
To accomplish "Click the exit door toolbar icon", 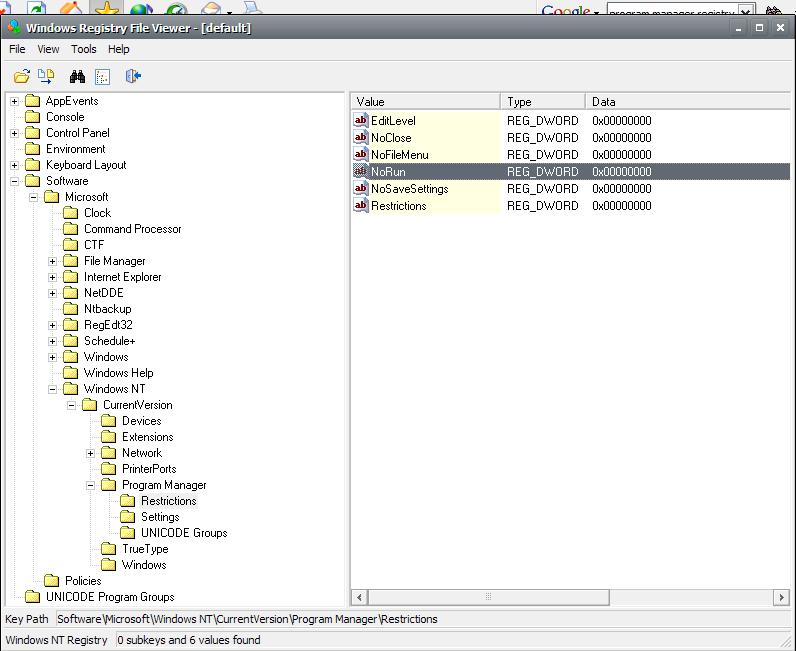I will coord(133,76).
